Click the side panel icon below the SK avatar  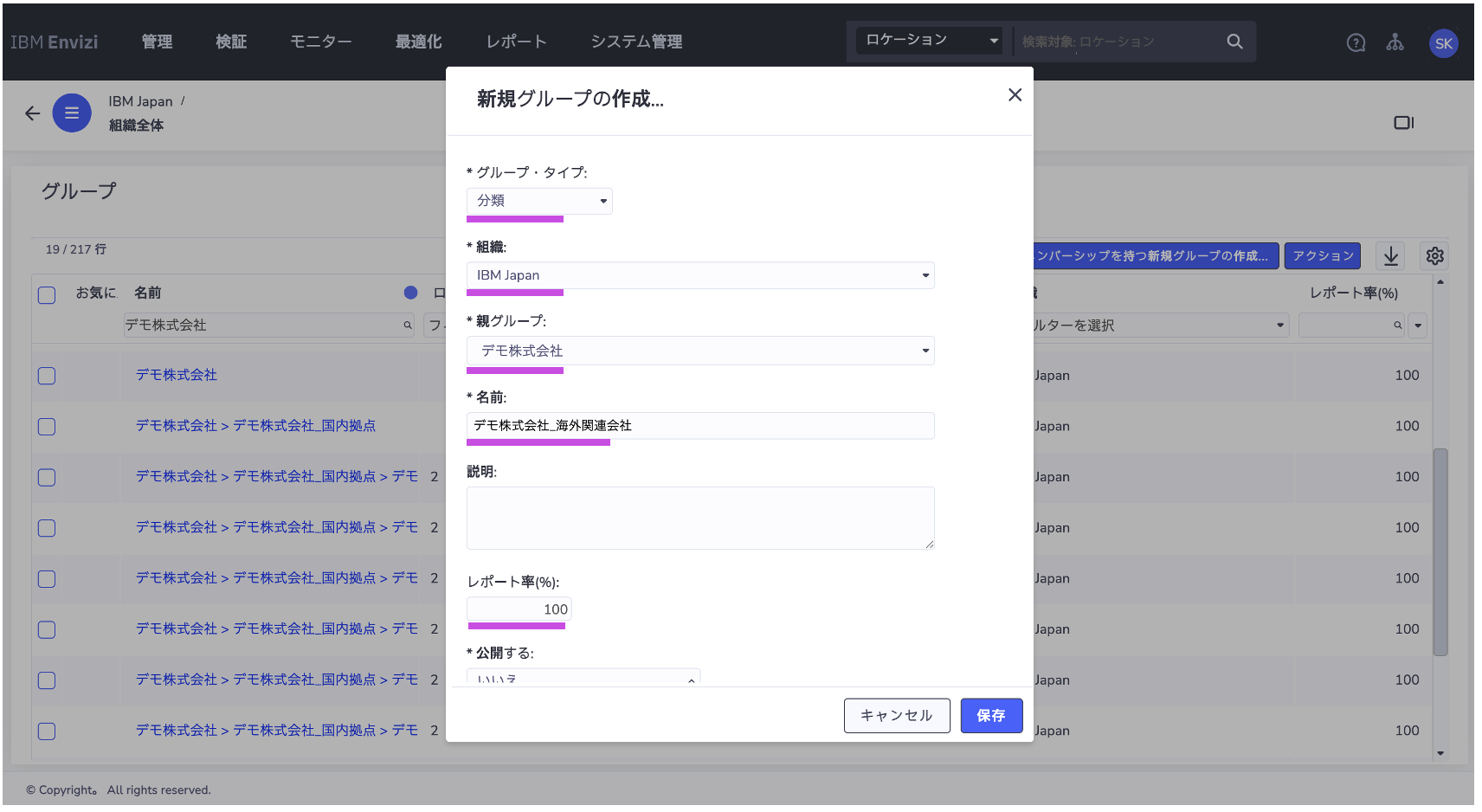1404,122
